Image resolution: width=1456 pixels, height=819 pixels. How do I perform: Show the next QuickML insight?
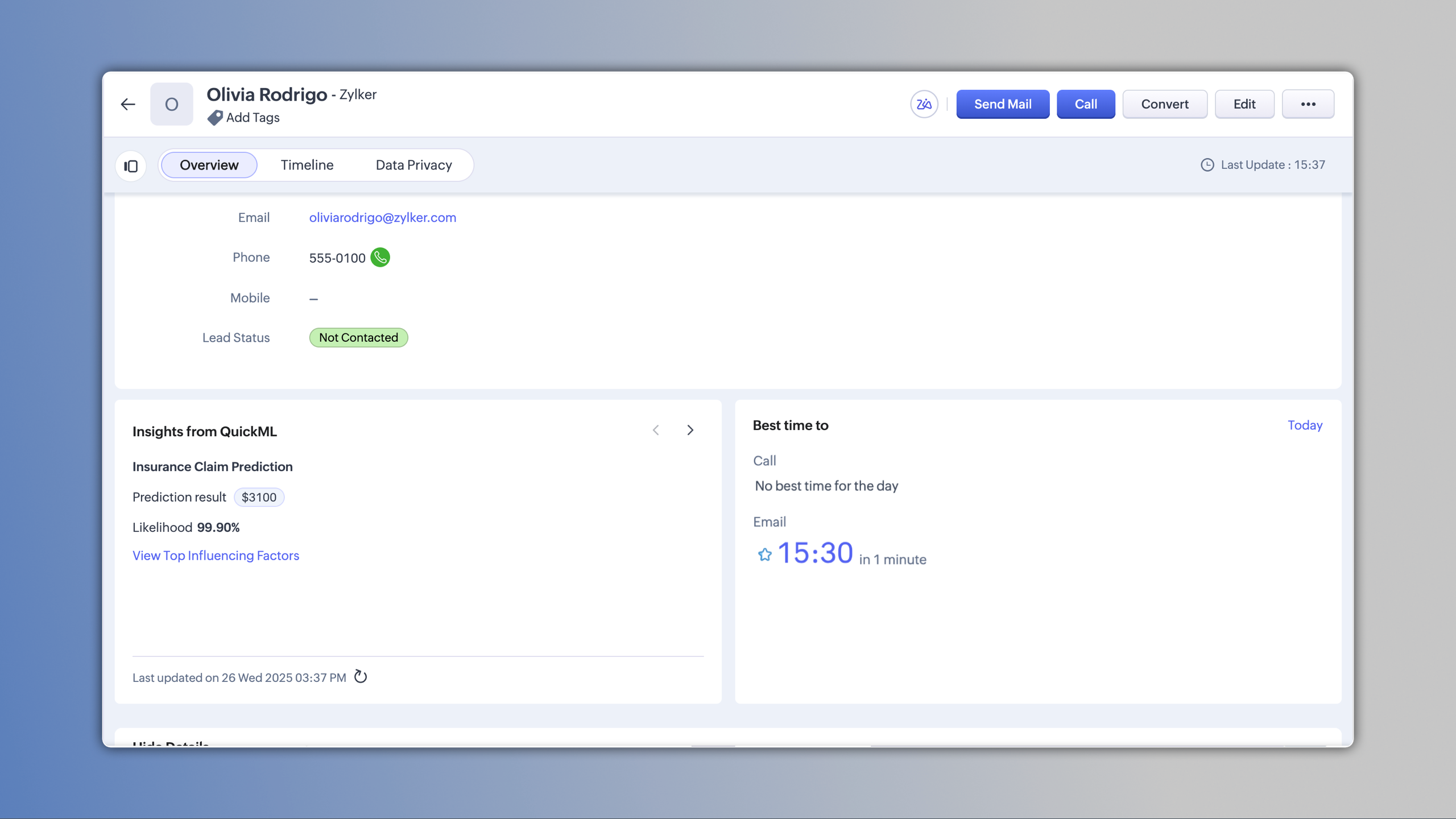(690, 430)
